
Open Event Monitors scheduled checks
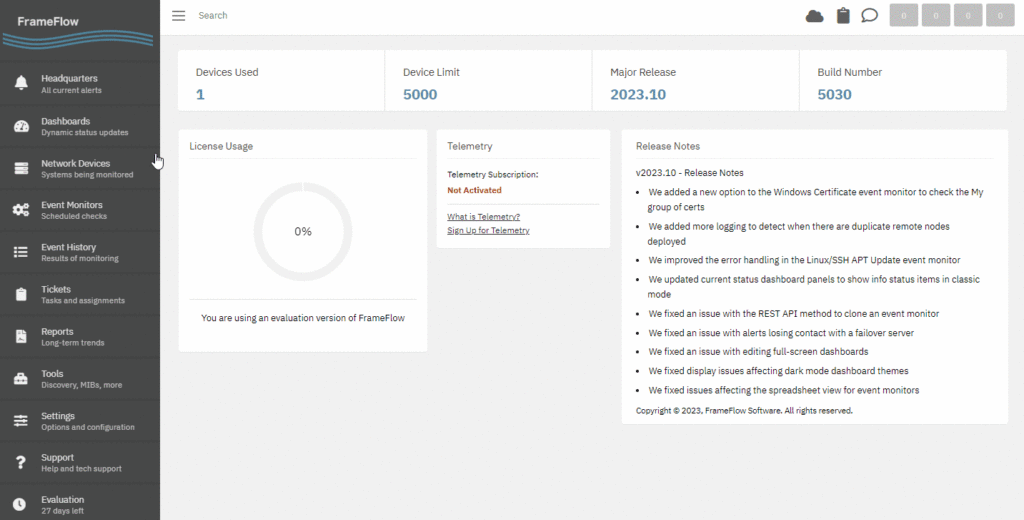point(80,210)
